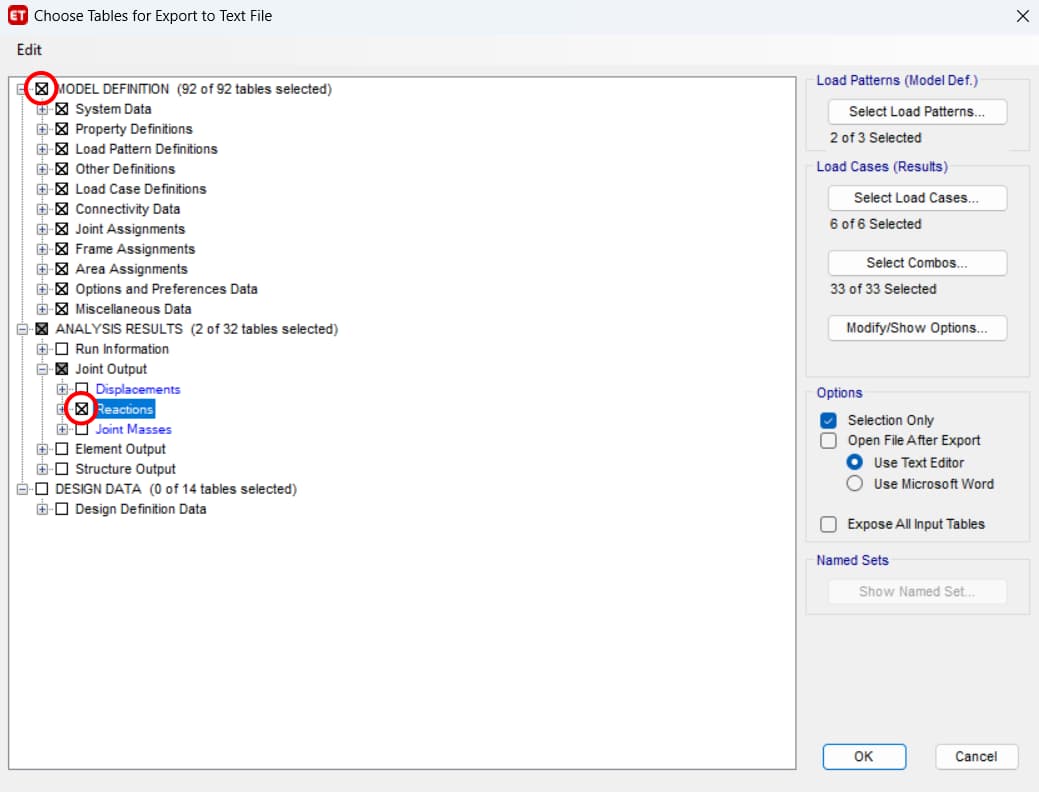1039x792 pixels.
Task: Open the Select Load Cases dialog
Action: (917, 198)
